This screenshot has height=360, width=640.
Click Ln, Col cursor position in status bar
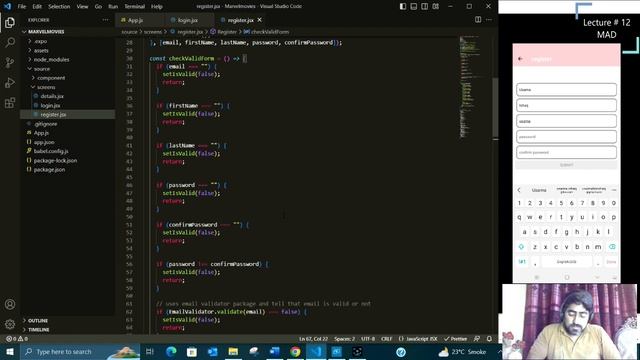(x=313, y=339)
